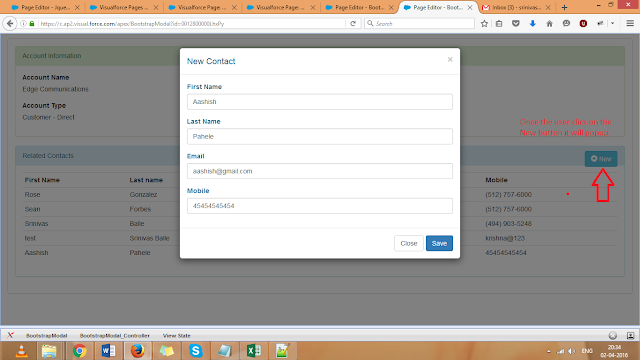Click the Last Name input field
The height and width of the screenshot is (360, 640).
point(320,136)
